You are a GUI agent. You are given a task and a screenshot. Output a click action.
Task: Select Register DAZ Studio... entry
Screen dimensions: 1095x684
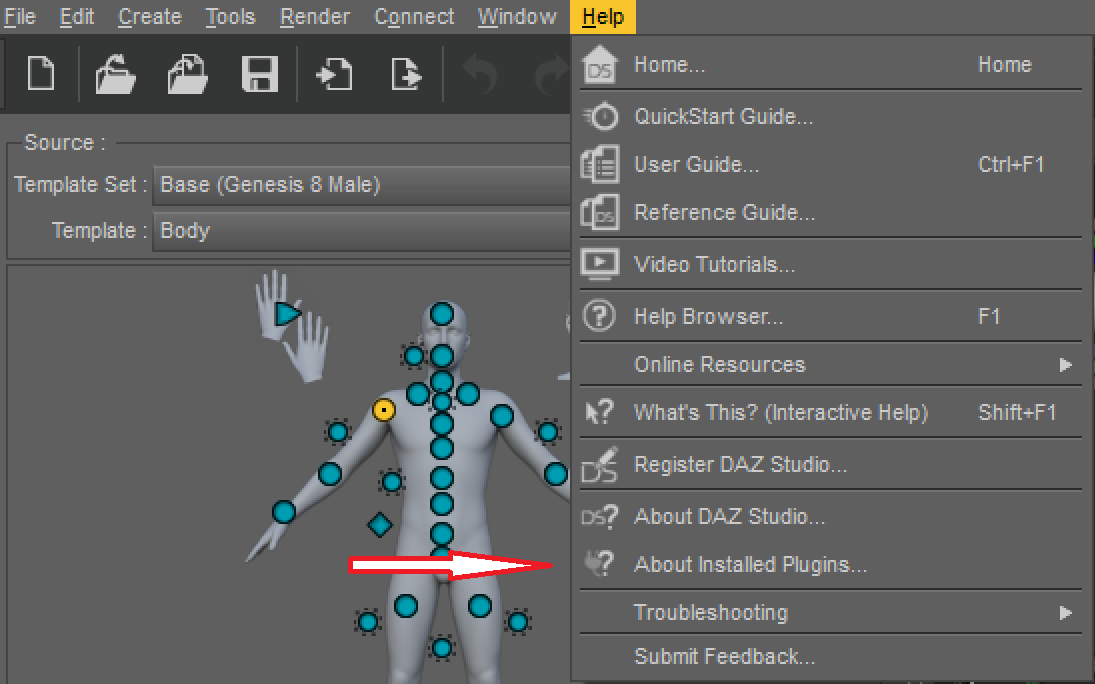coord(831,464)
